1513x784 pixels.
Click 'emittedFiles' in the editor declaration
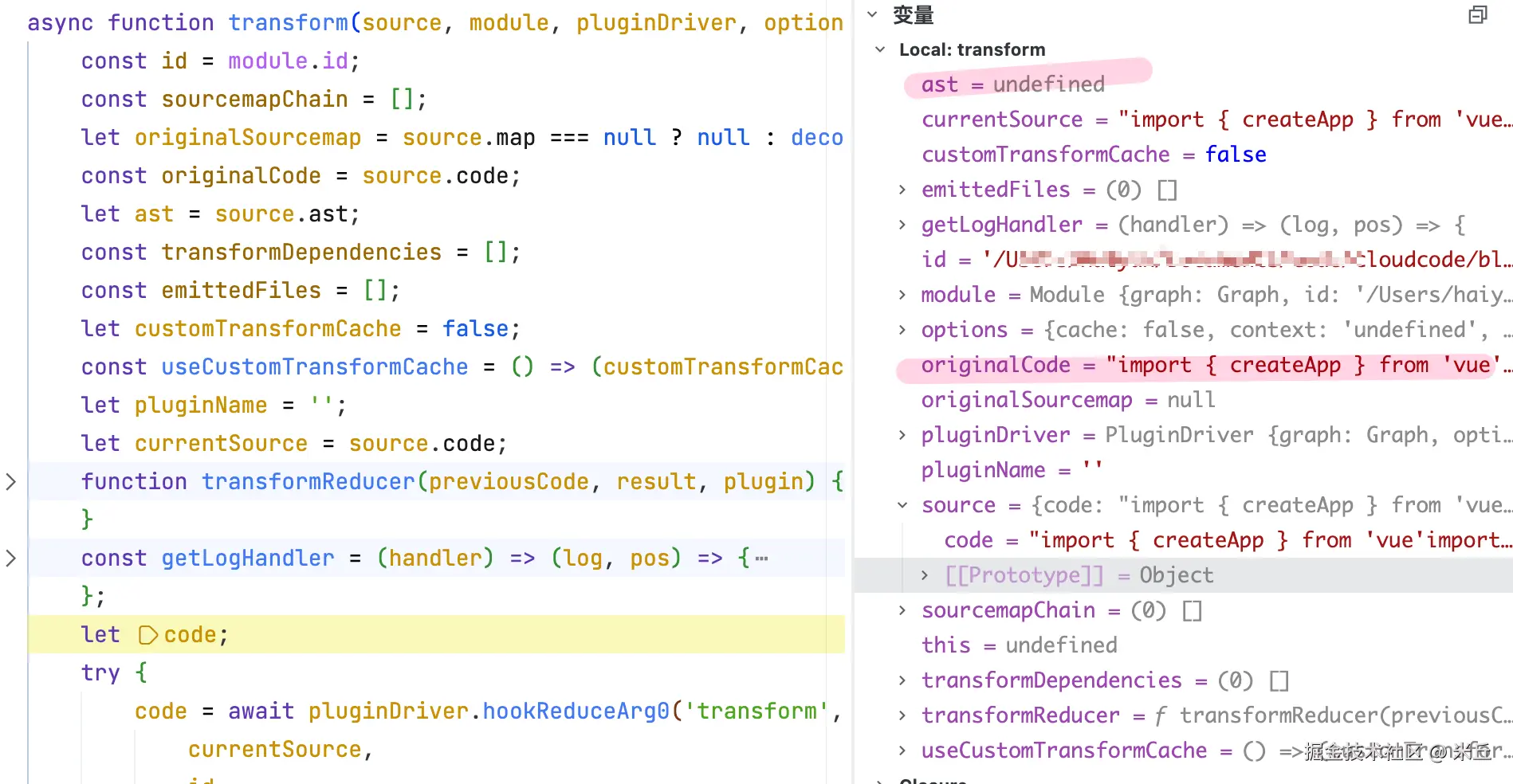tap(241, 291)
